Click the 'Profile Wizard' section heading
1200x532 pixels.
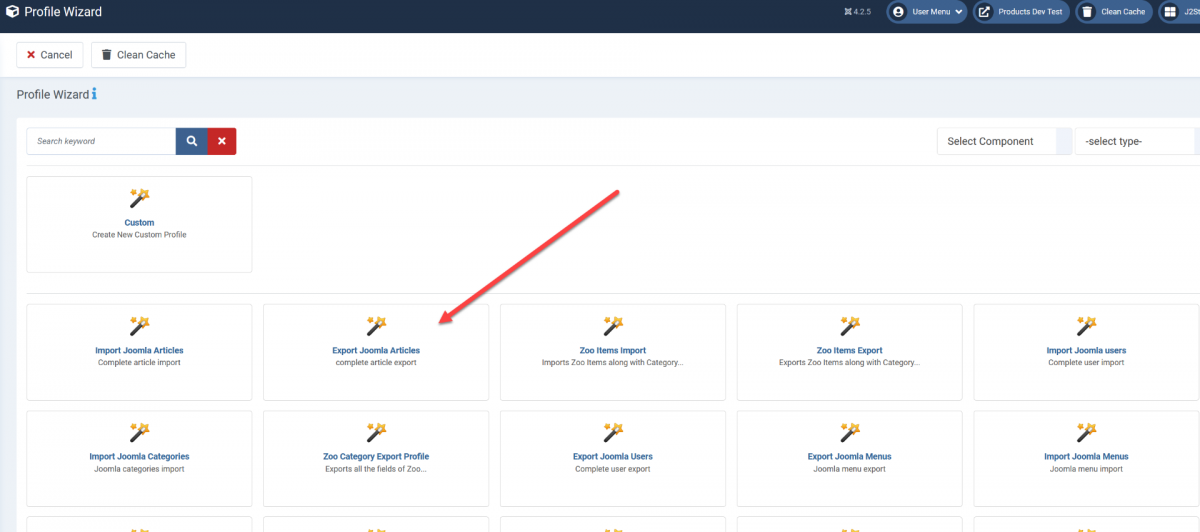point(52,95)
